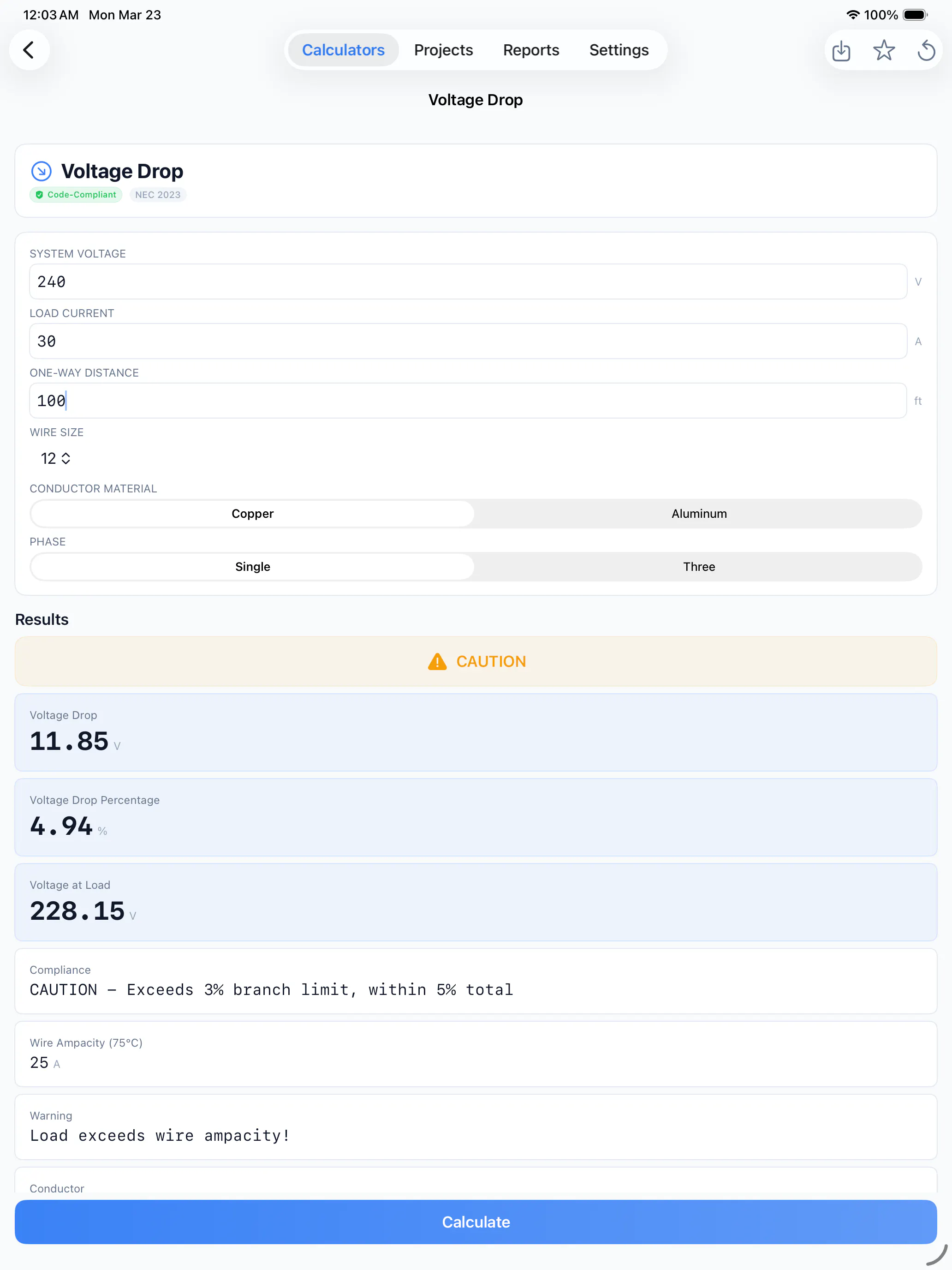Tap the save/download icon
The height and width of the screenshot is (1270, 952).
pos(841,50)
